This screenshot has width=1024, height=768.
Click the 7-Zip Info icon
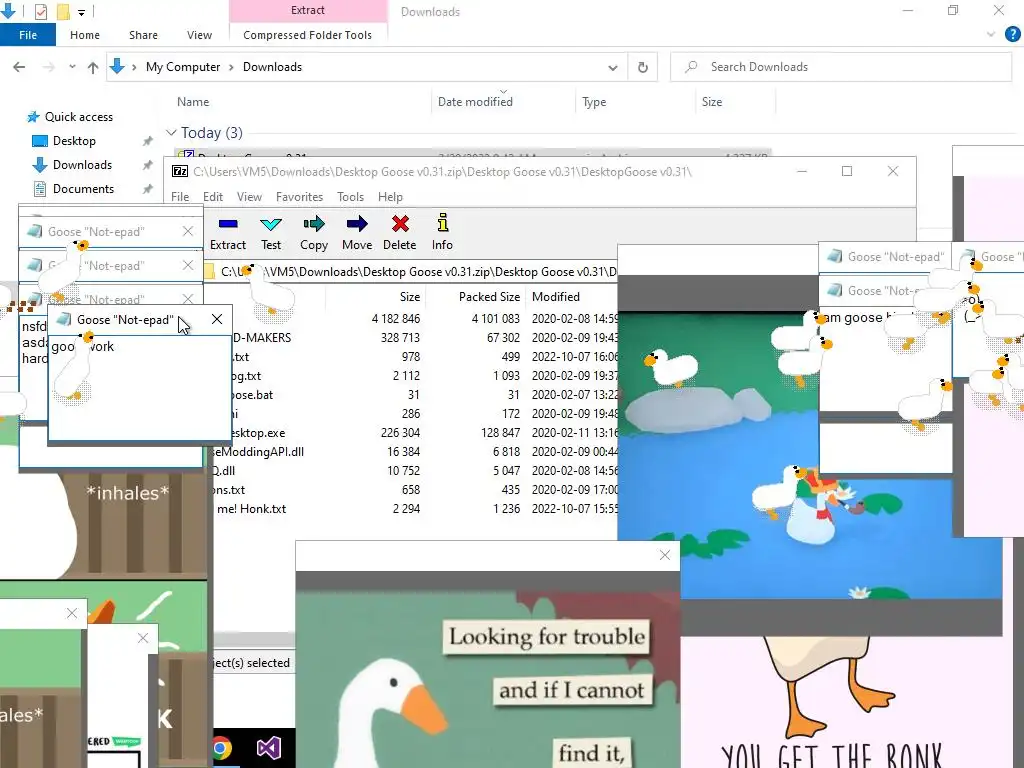click(442, 223)
